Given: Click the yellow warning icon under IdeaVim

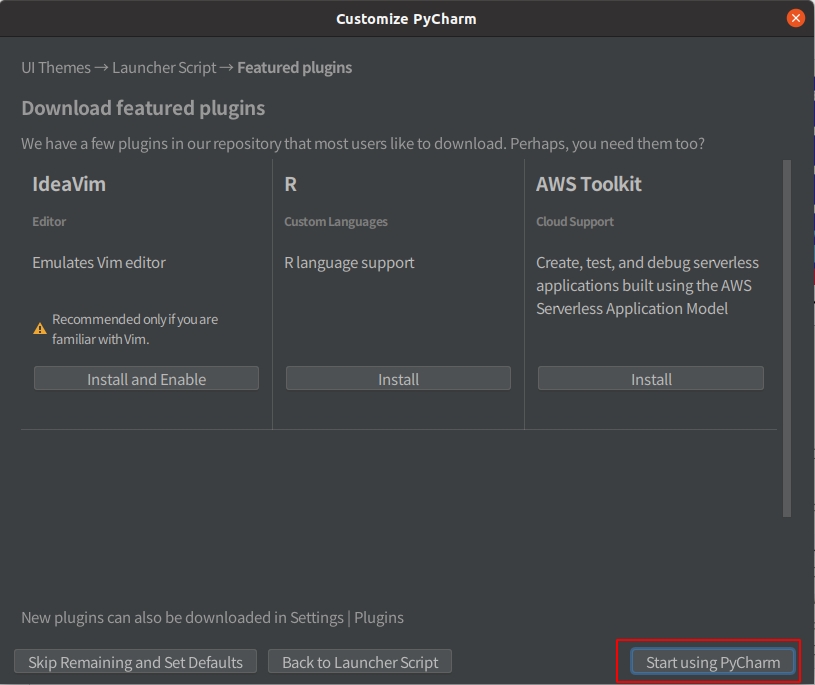Looking at the screenshot, I should coord(40,329).
